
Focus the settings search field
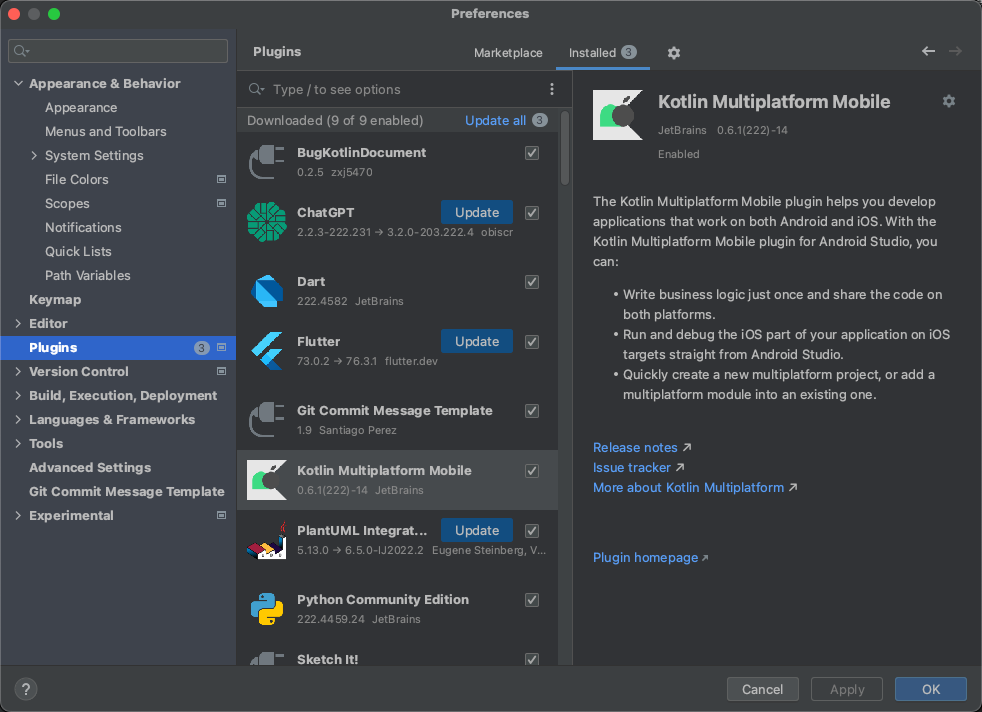click(118, 51)
